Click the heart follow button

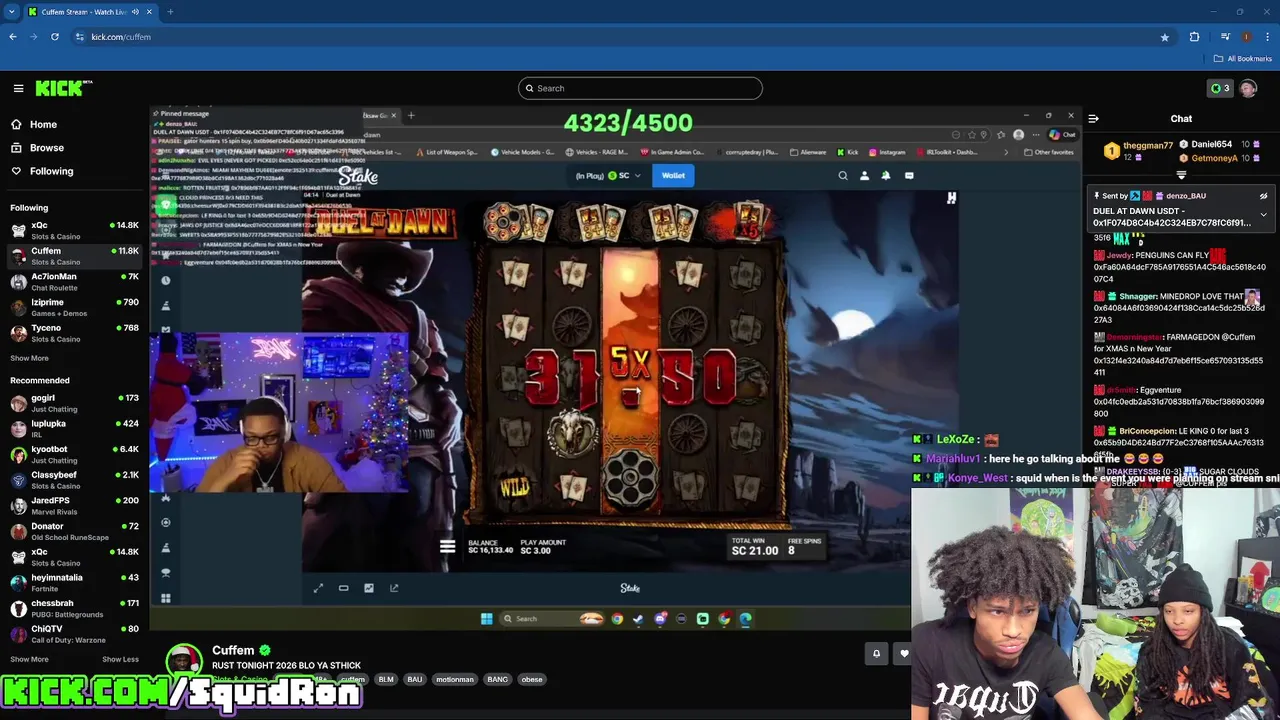tap(903, 654)
